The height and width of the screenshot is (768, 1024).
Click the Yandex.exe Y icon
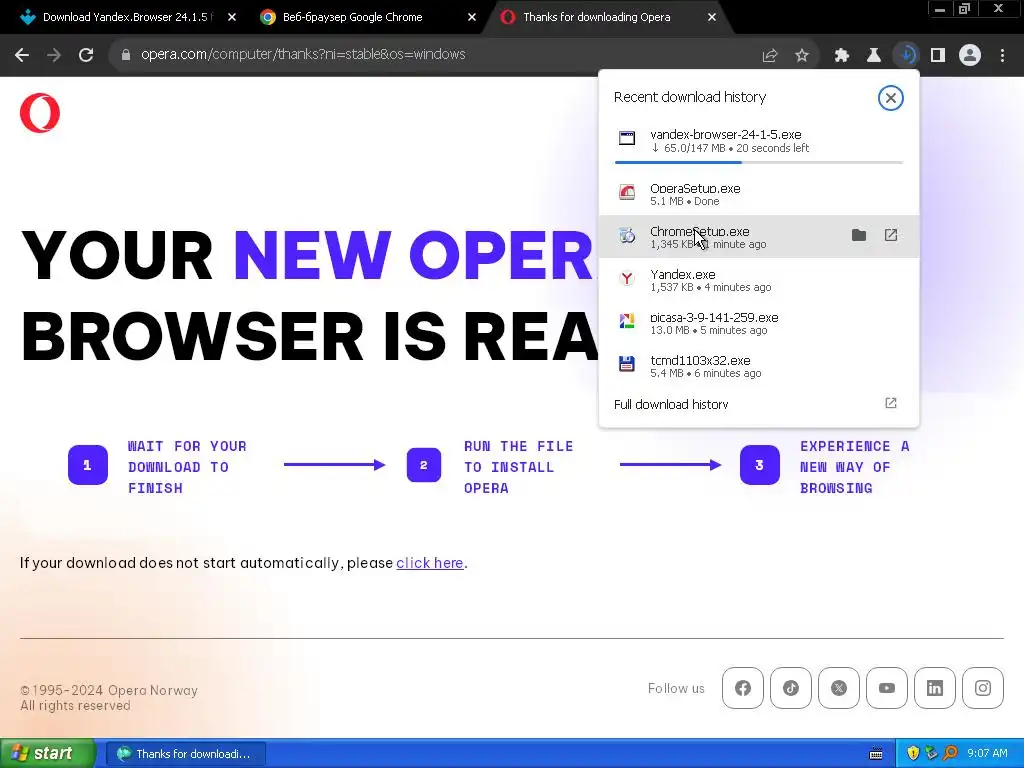(627, 278)
